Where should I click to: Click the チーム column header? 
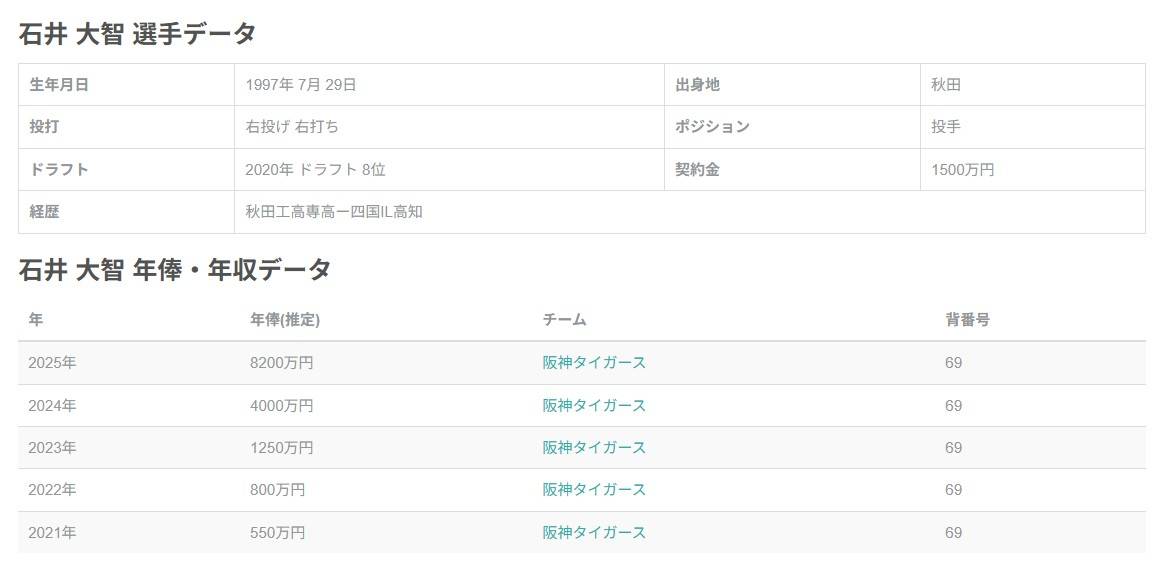[564, 320]
